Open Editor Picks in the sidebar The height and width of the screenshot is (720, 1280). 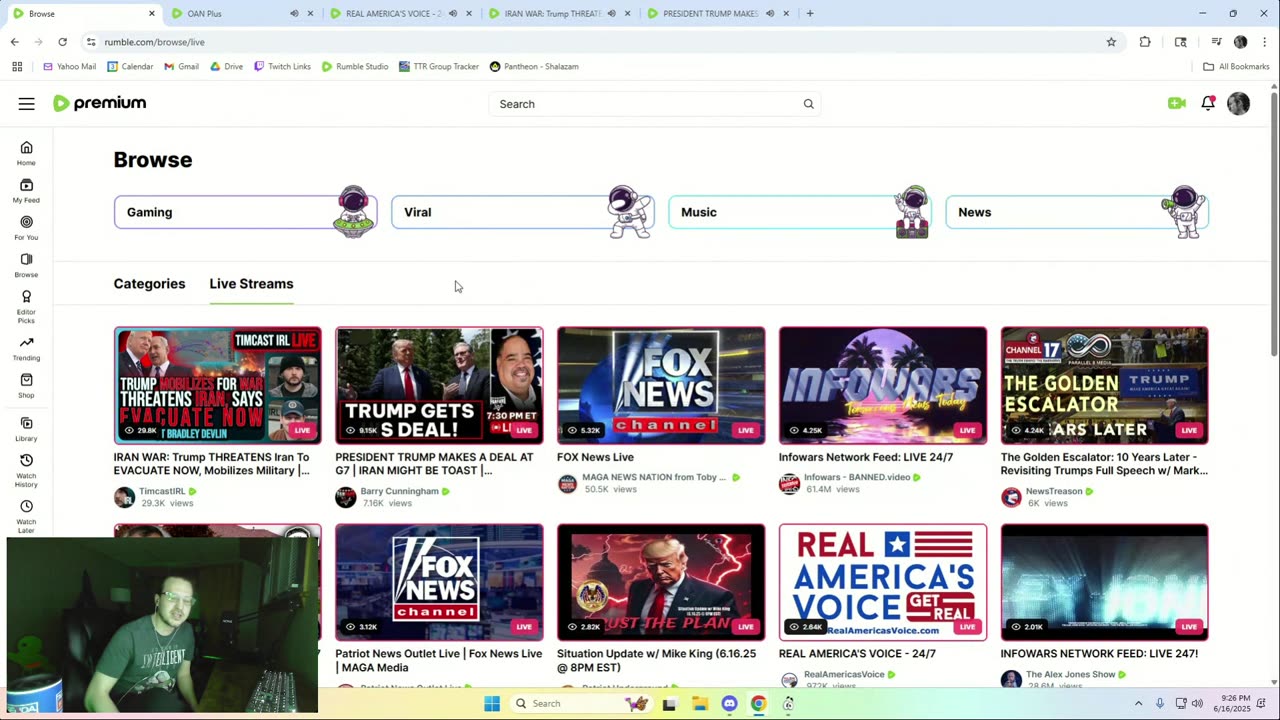coord(26,306)
